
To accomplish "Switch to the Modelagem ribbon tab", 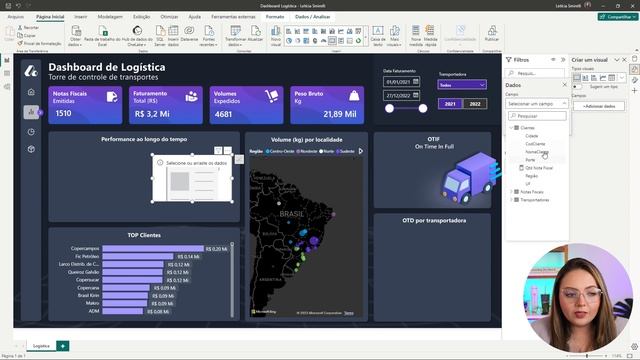I will pos(110,17).
